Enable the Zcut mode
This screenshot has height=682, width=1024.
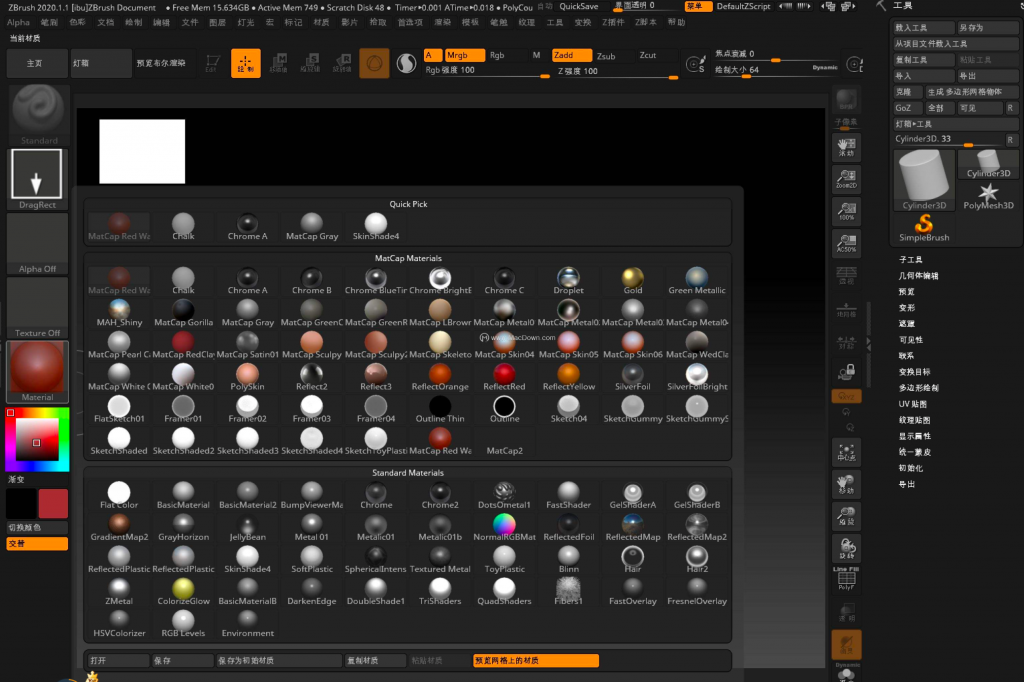click(x=648, y=56)
